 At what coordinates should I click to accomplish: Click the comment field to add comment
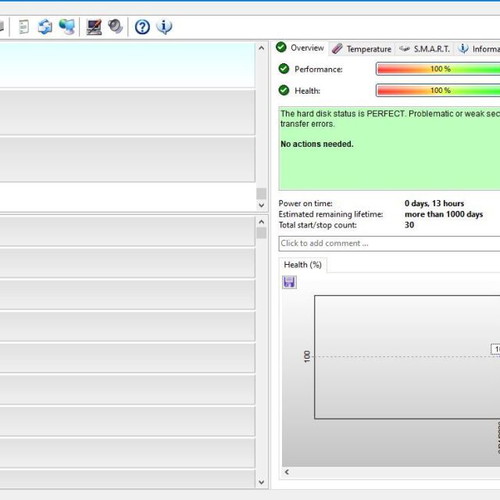[389, 243]
